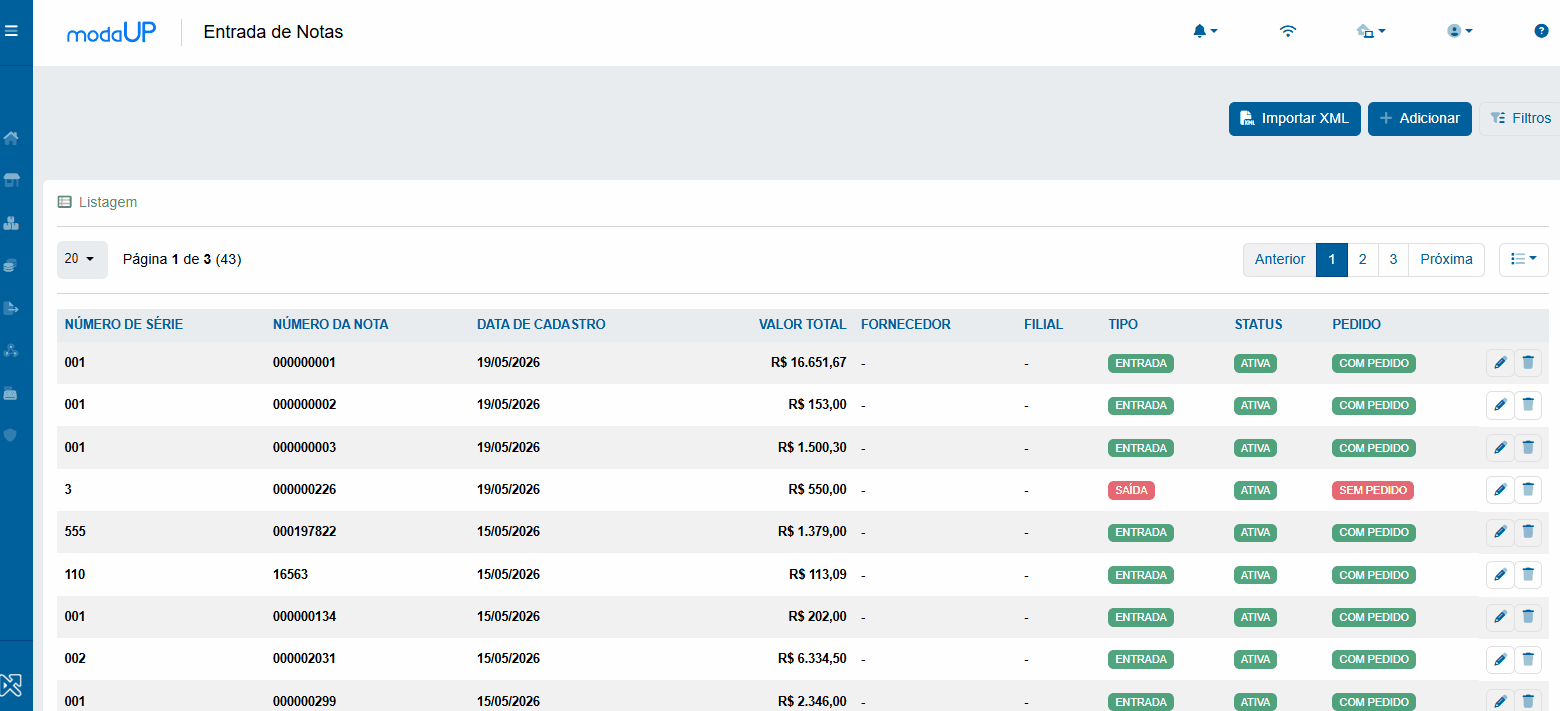This screenshot has height=711, width=1560.
Task: Click the SEM PEDIDO badge
Action: coord(1373,490)
